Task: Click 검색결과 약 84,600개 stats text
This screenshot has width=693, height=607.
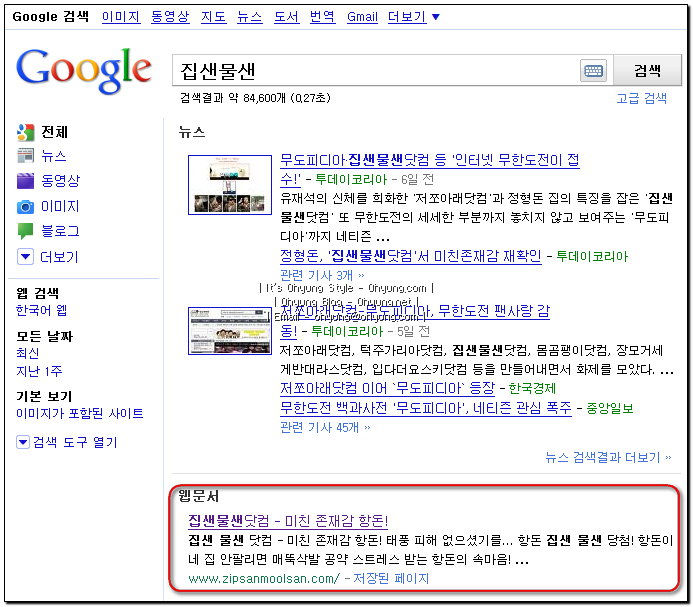Action: [255, 98]
